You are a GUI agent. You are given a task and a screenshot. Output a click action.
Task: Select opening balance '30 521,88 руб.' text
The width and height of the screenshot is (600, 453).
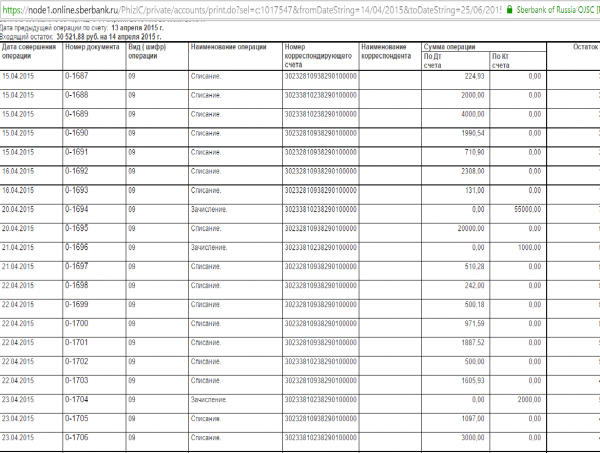78,37
